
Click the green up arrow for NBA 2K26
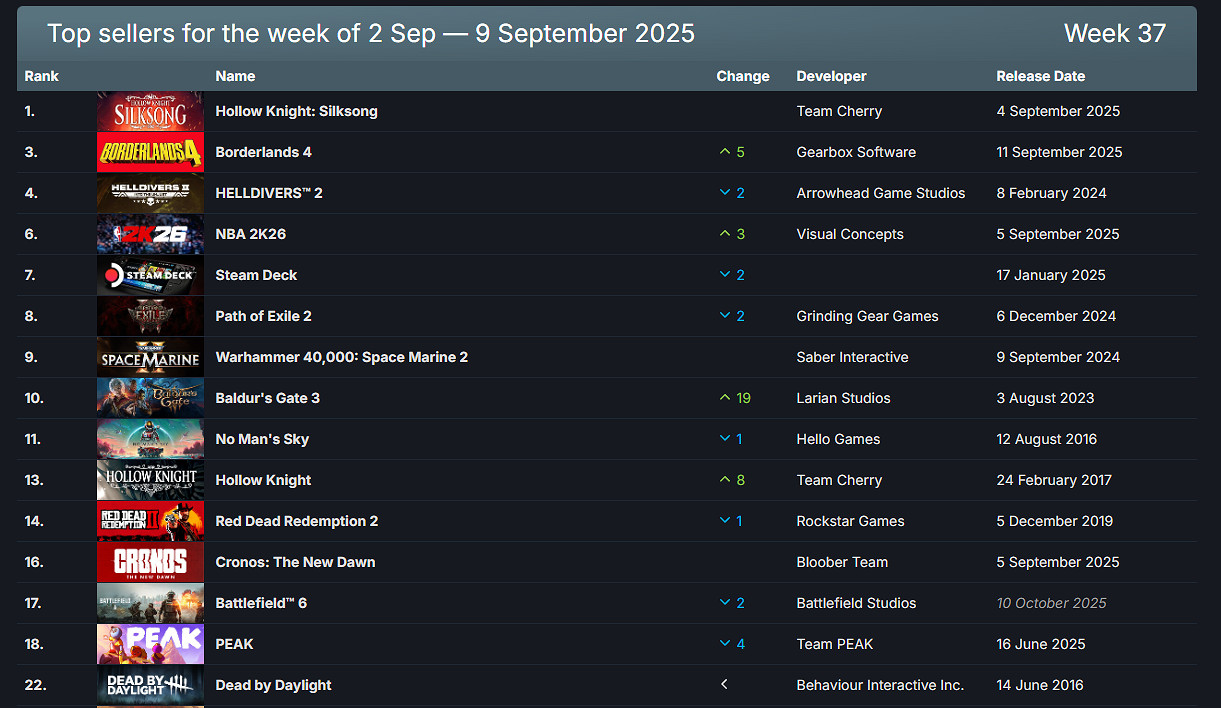pyautogui.click(x=725, y=234)
